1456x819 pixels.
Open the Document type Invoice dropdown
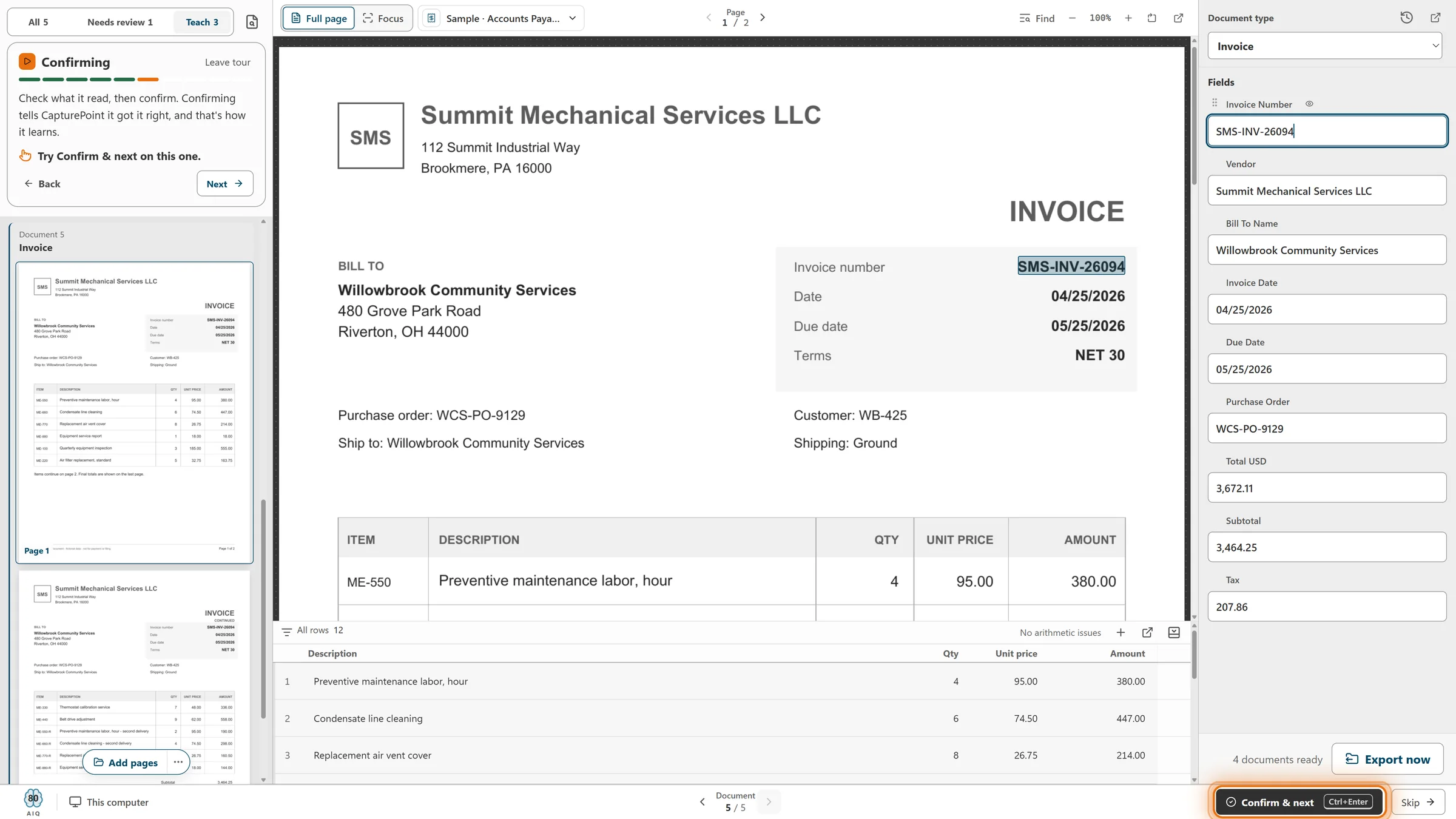tap(1324, 46)
